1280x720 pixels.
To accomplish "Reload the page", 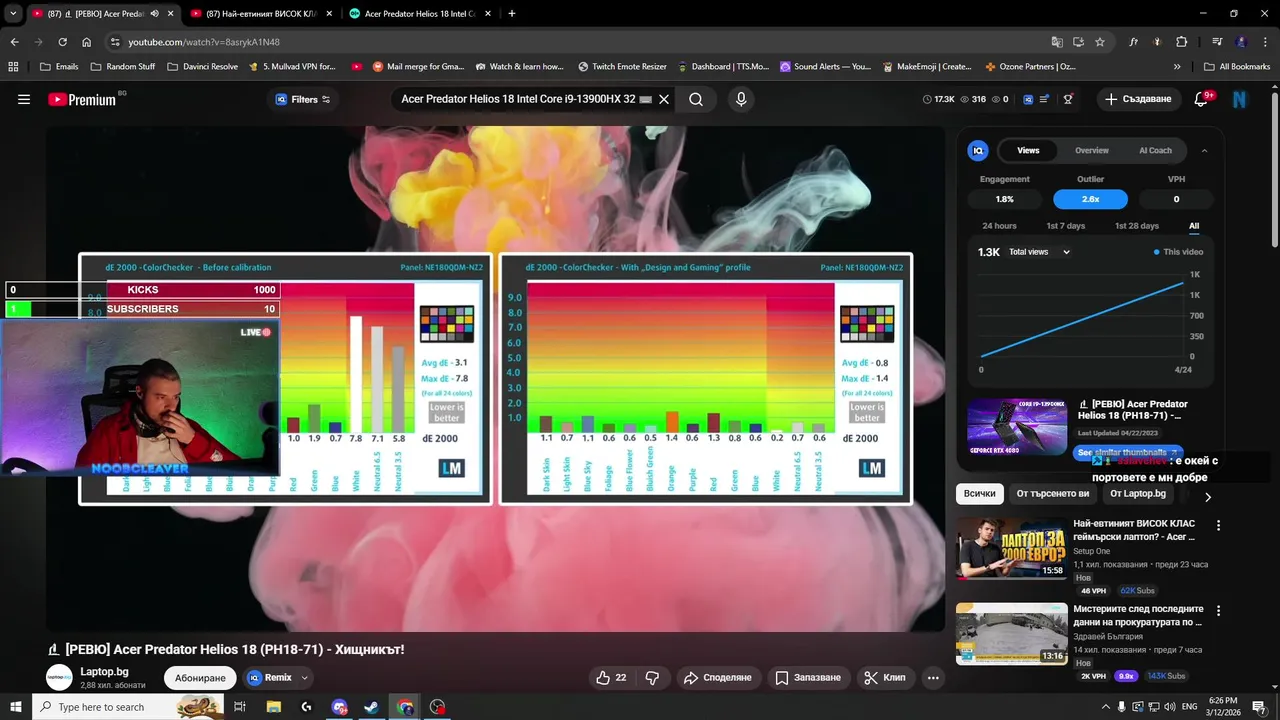I will tap(62, 42).
